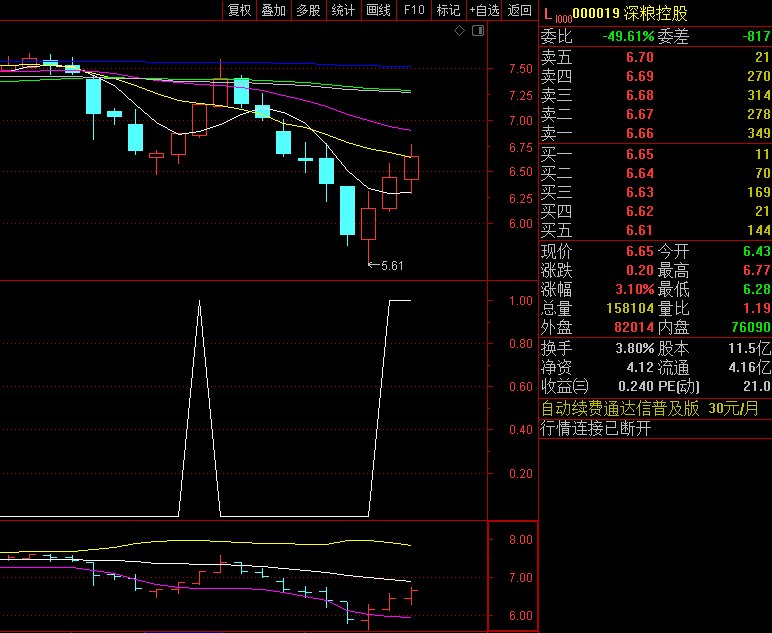Open F10 company information
This screenshot has height=633, width=772.
413,10
